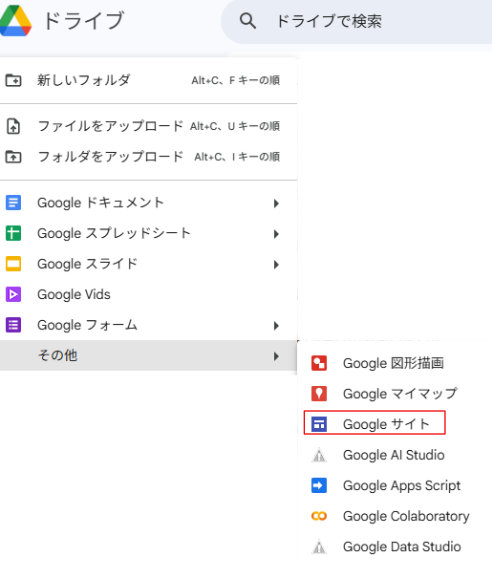Viewport: 492px width, 563px height.
Task: Click the Google Apps Script icon
Action: tap(319, 485)
